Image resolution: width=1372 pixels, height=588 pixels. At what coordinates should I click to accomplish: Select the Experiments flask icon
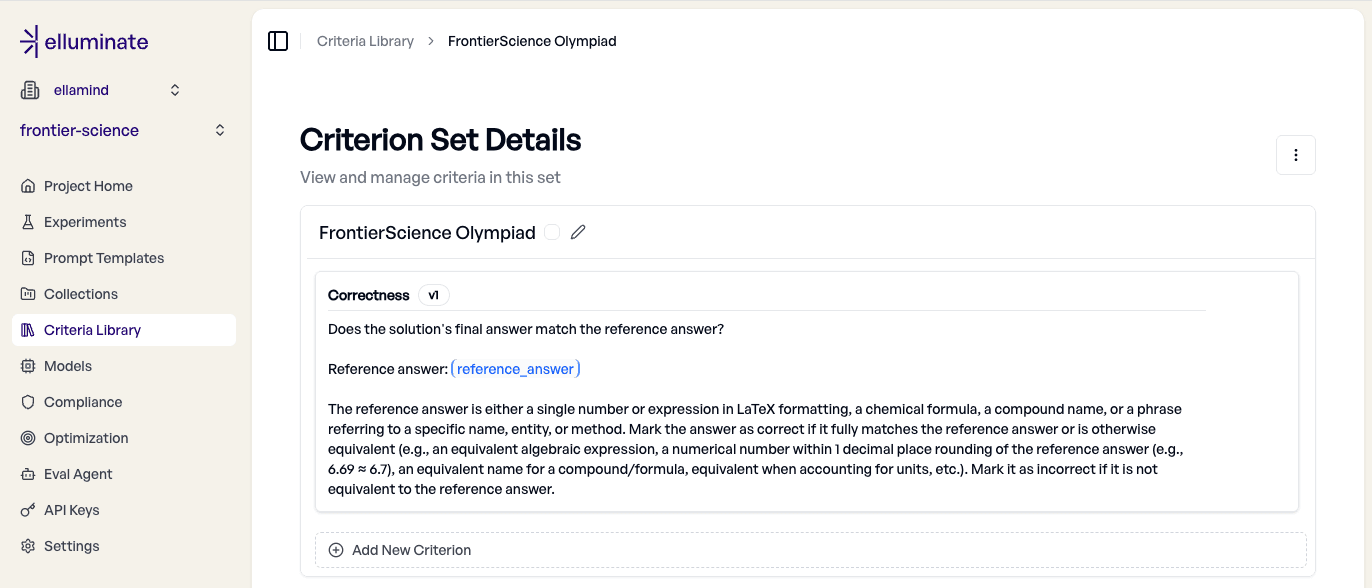click(x=29, y=221)
